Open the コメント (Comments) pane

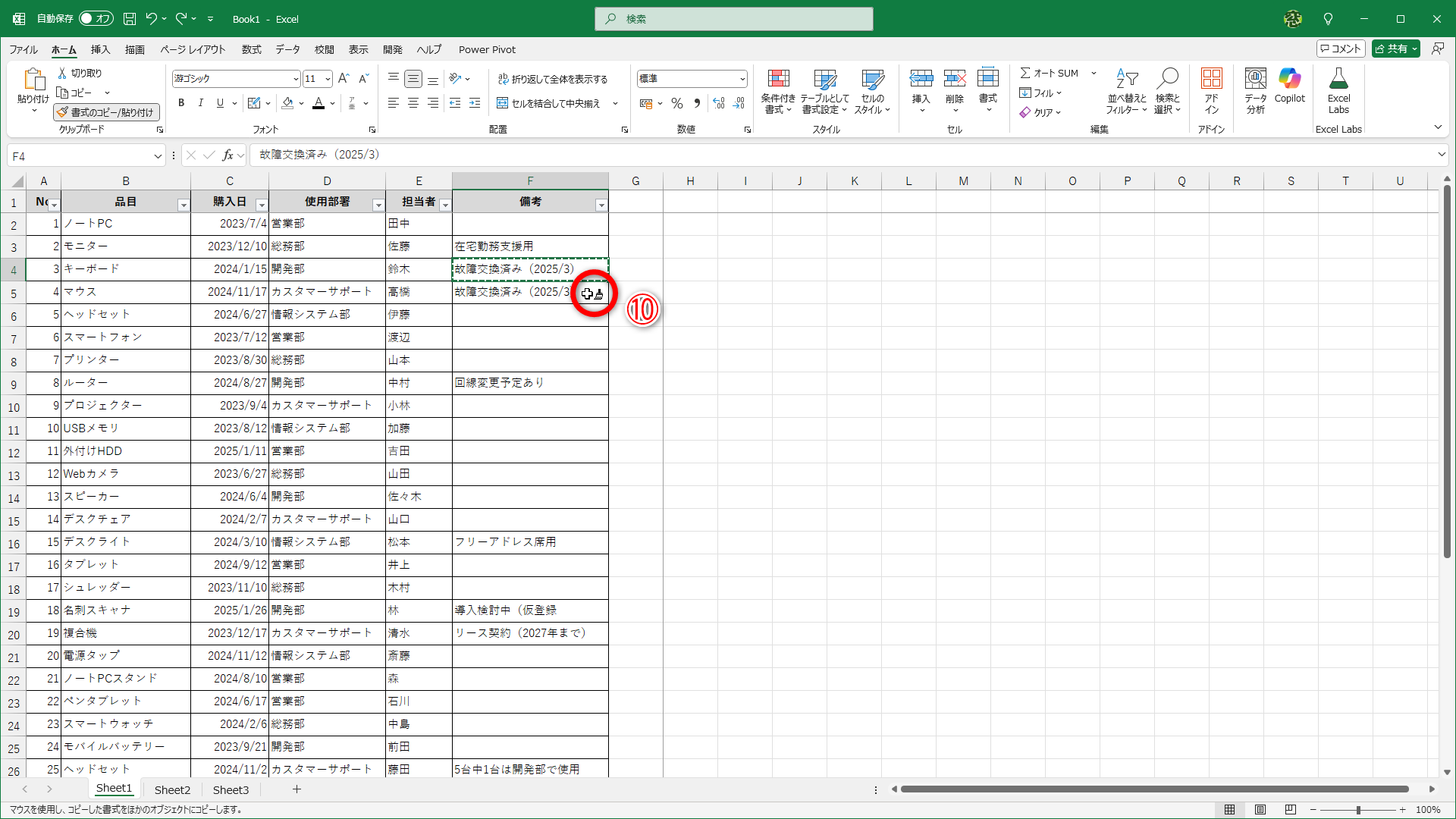(1340, 48)
